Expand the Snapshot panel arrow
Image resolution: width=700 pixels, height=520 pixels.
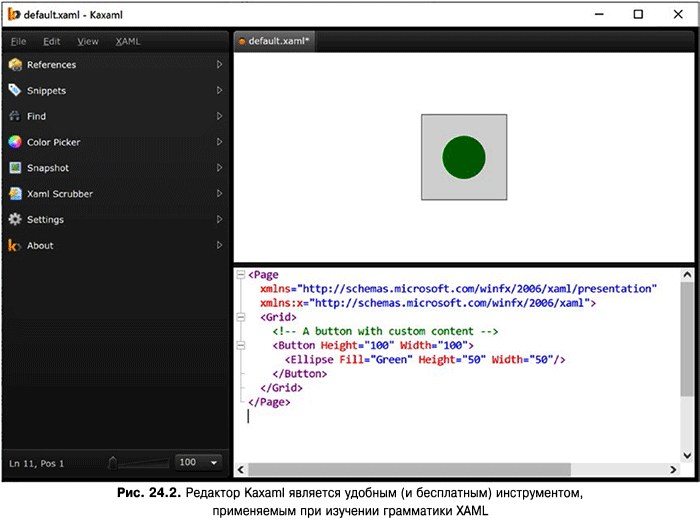(x=219, y=168)
